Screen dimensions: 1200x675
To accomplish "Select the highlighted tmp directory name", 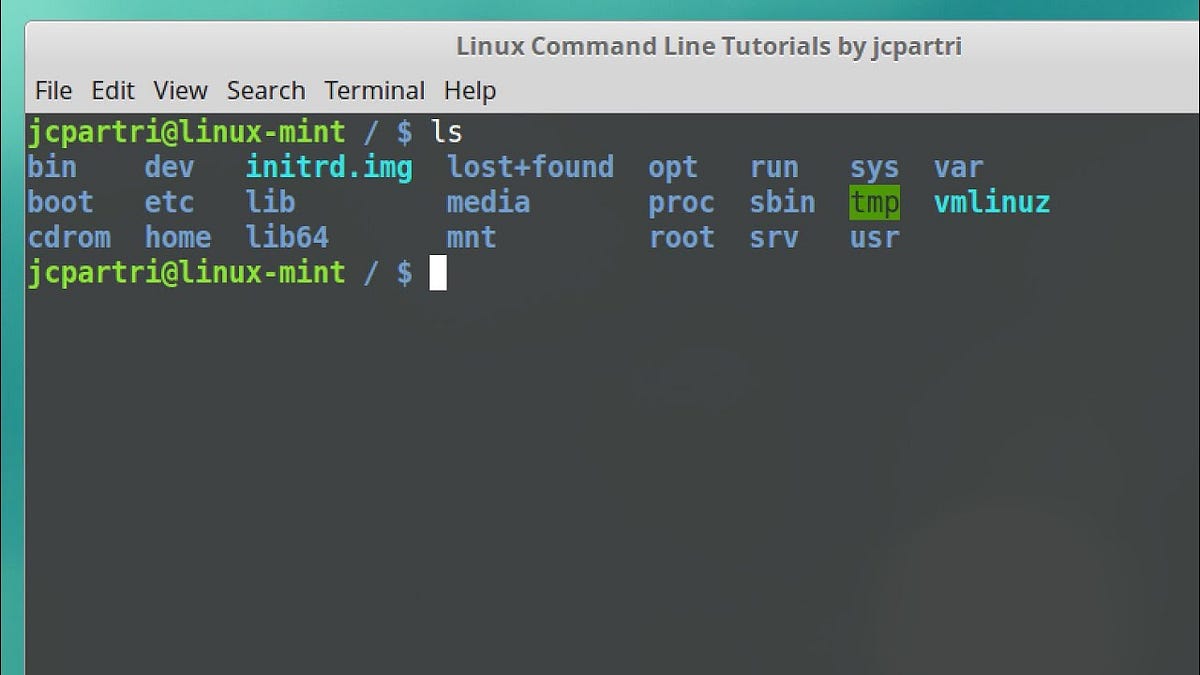I will pyautogui.click(x=874, y=202).
